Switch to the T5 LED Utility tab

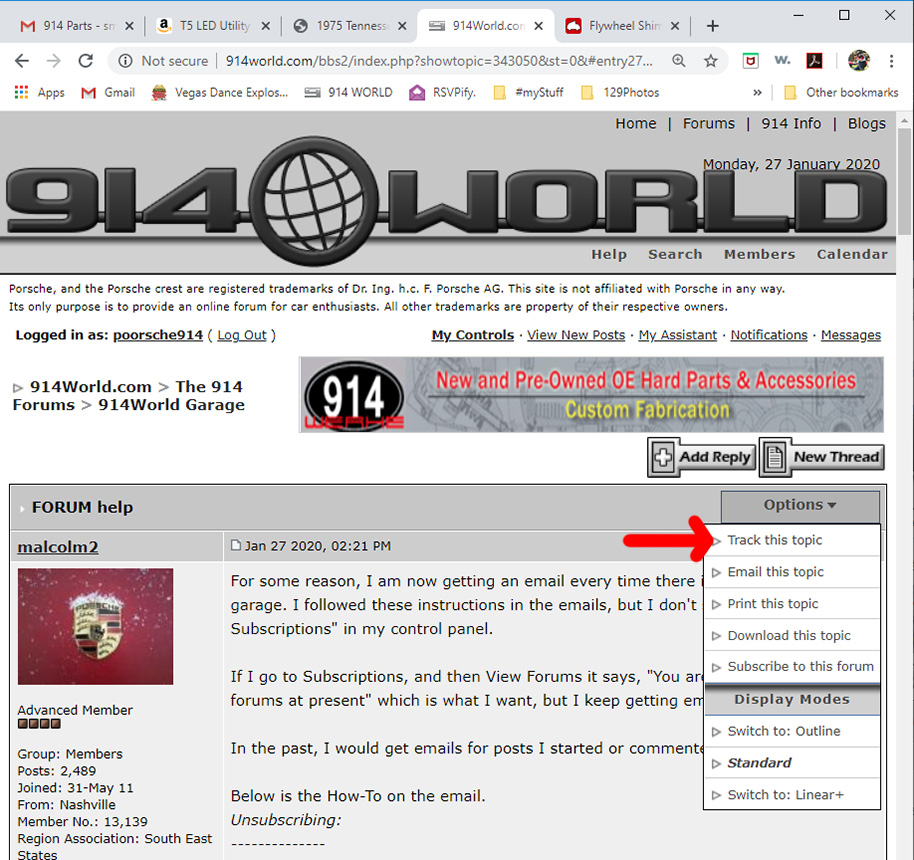pyautogui.click(x=213, y=26)
